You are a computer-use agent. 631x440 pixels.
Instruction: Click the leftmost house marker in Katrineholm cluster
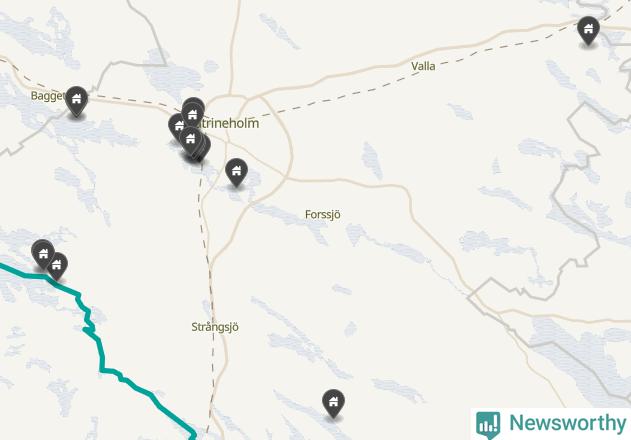pos(177,126)
